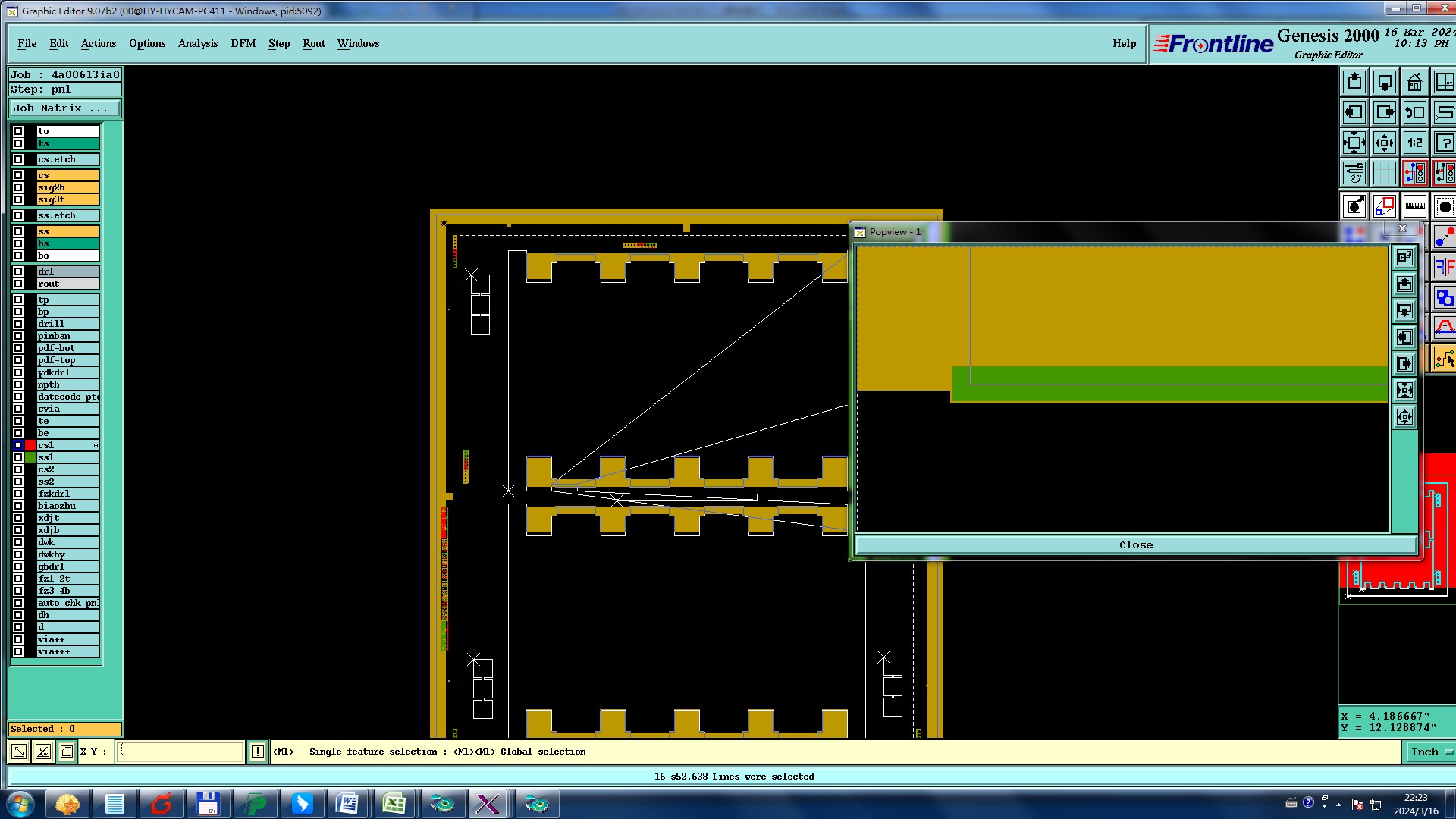Click into the X Y coordinate input field

180,752
